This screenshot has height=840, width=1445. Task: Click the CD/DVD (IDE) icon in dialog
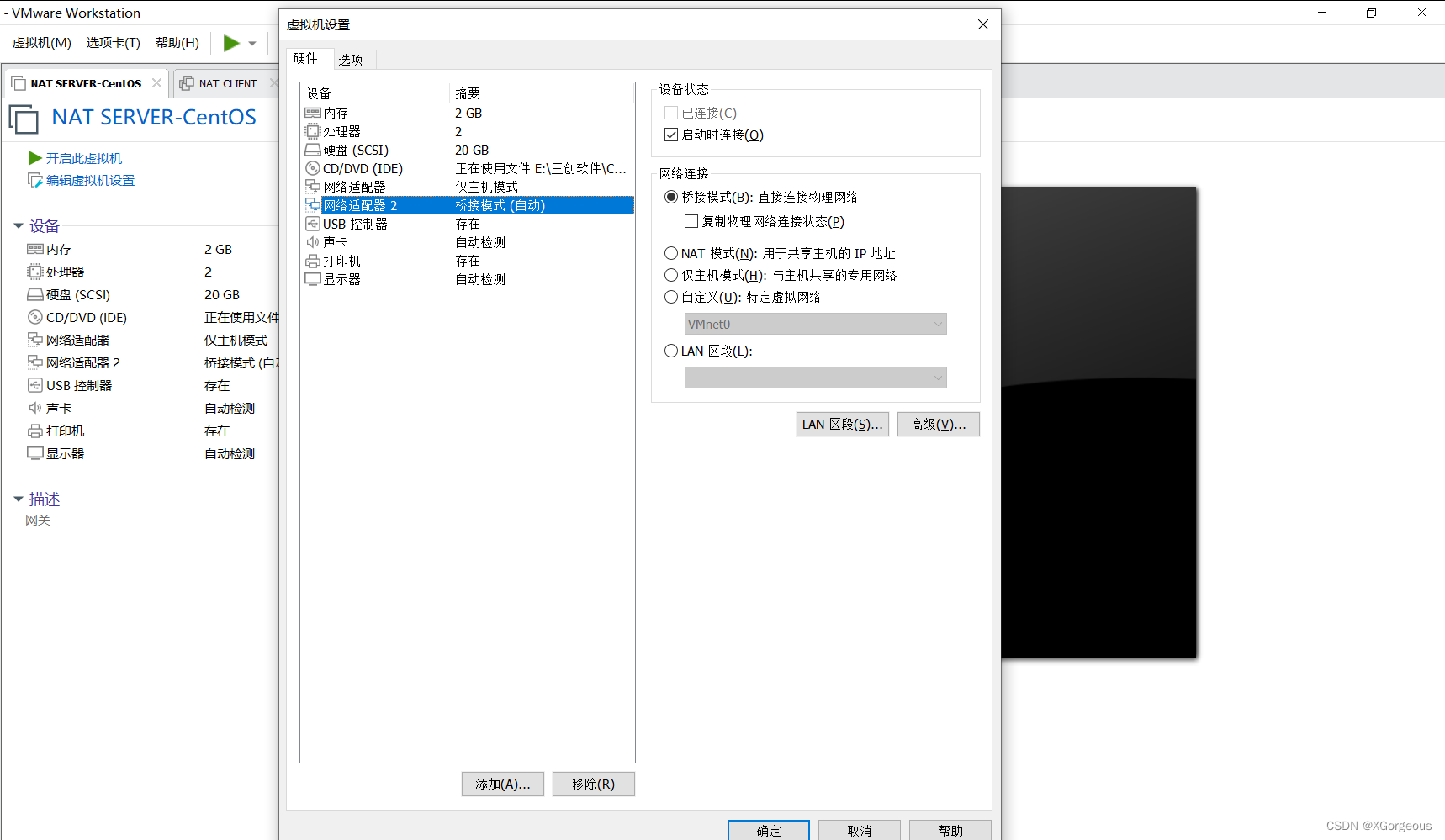pyautogui.click(x=313, y=168)
